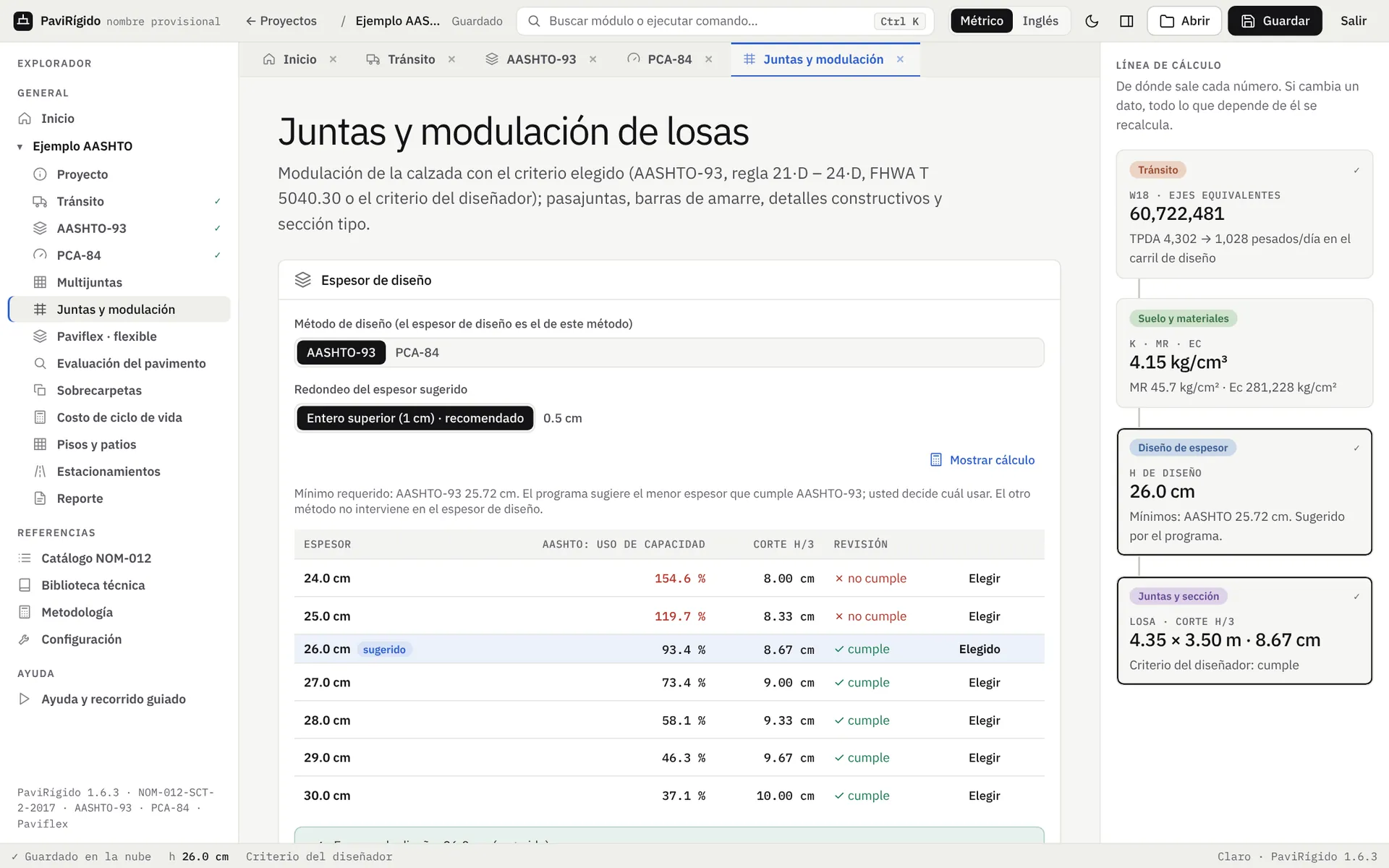Click the Ayuda y recorrido guiado play icon

(x=25, y=699)
